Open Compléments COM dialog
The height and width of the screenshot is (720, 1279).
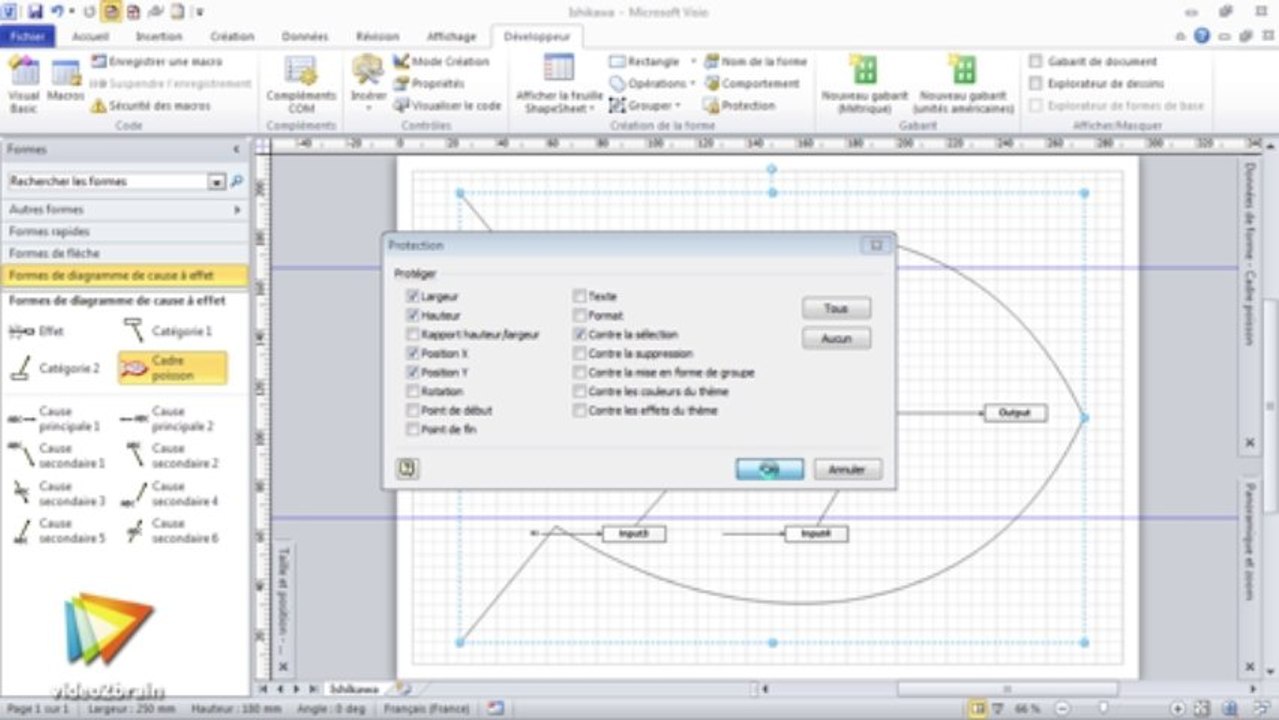pyautogui.click(x=301, y=84)
